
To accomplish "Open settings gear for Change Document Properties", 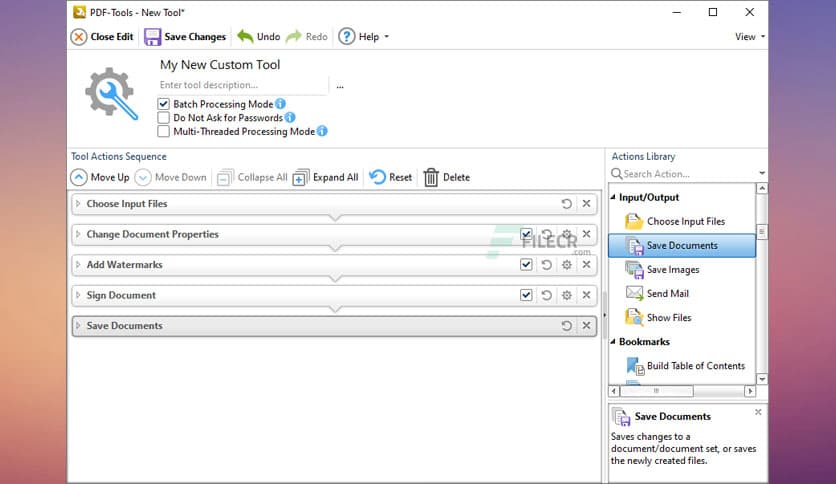I will point(567,234).
